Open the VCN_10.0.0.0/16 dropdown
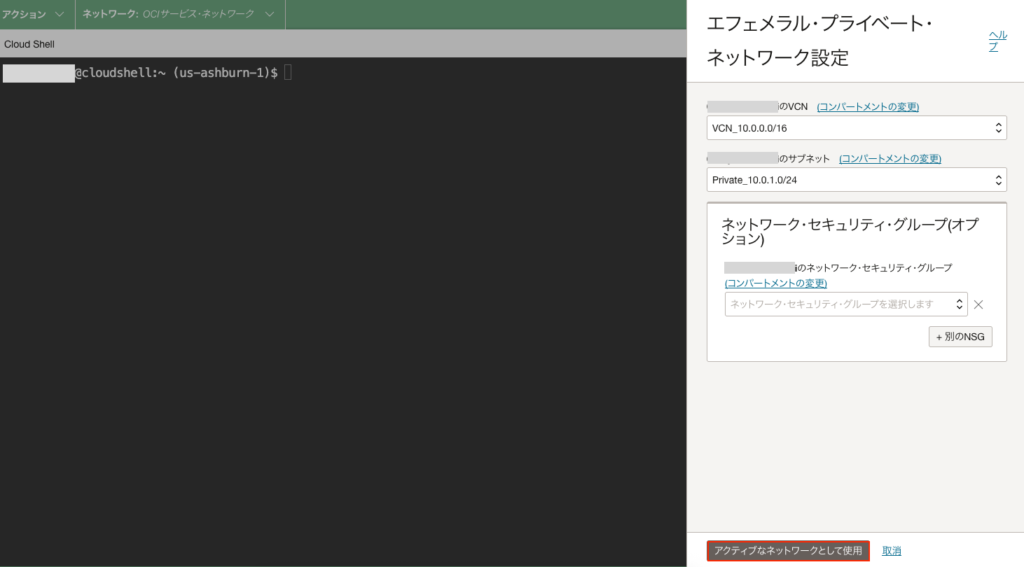1024x567 pixels. tap(855, 128)
